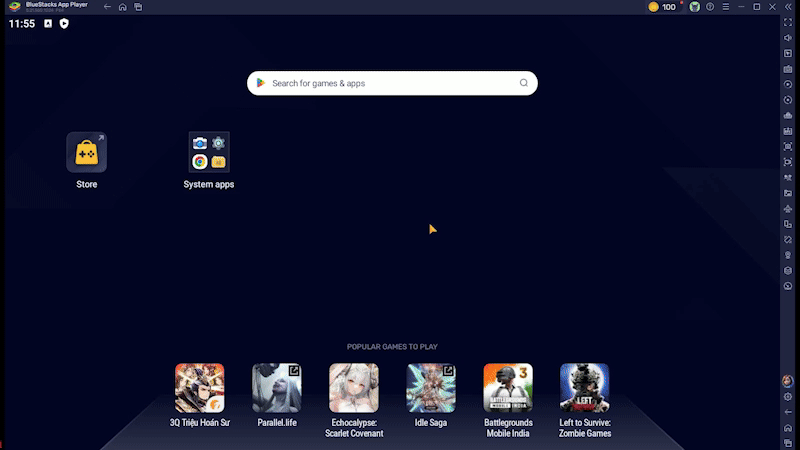Click the stacked layers sidebar icon
Viewport: 800px width, 450px height.
[x=788, y=271]
